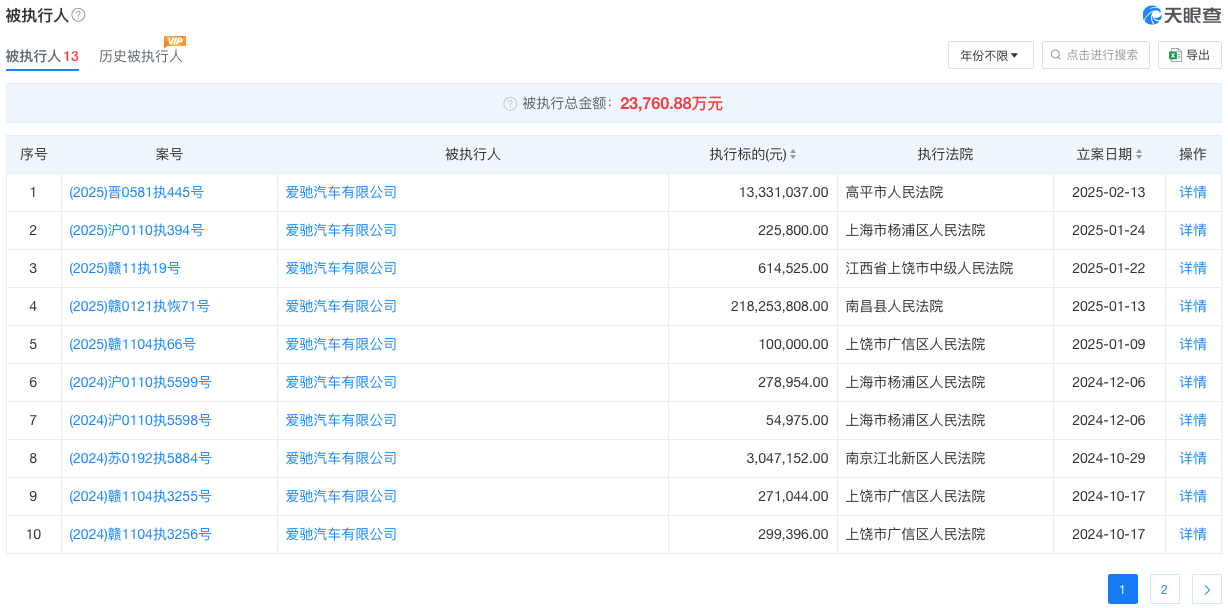
Task: Click the VIP badge above 历史被执行人
Action: point(175,41)
